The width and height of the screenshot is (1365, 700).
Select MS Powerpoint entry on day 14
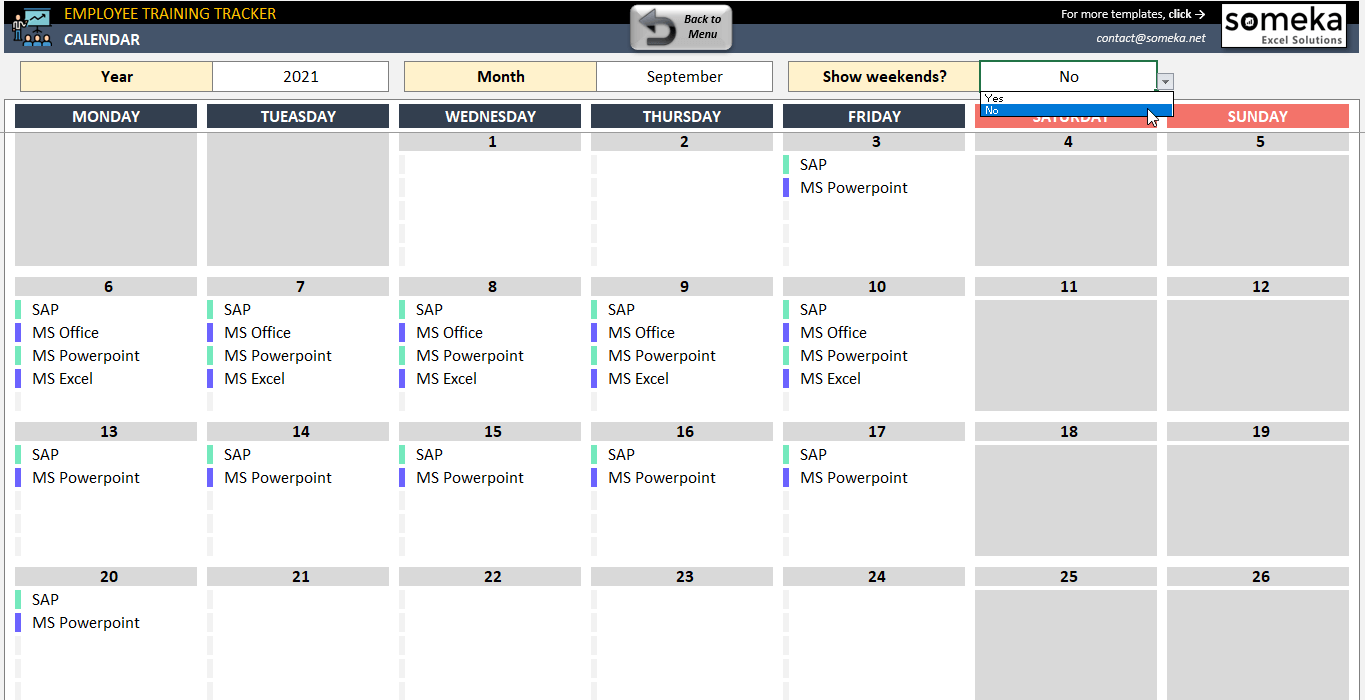click(278, 478)
